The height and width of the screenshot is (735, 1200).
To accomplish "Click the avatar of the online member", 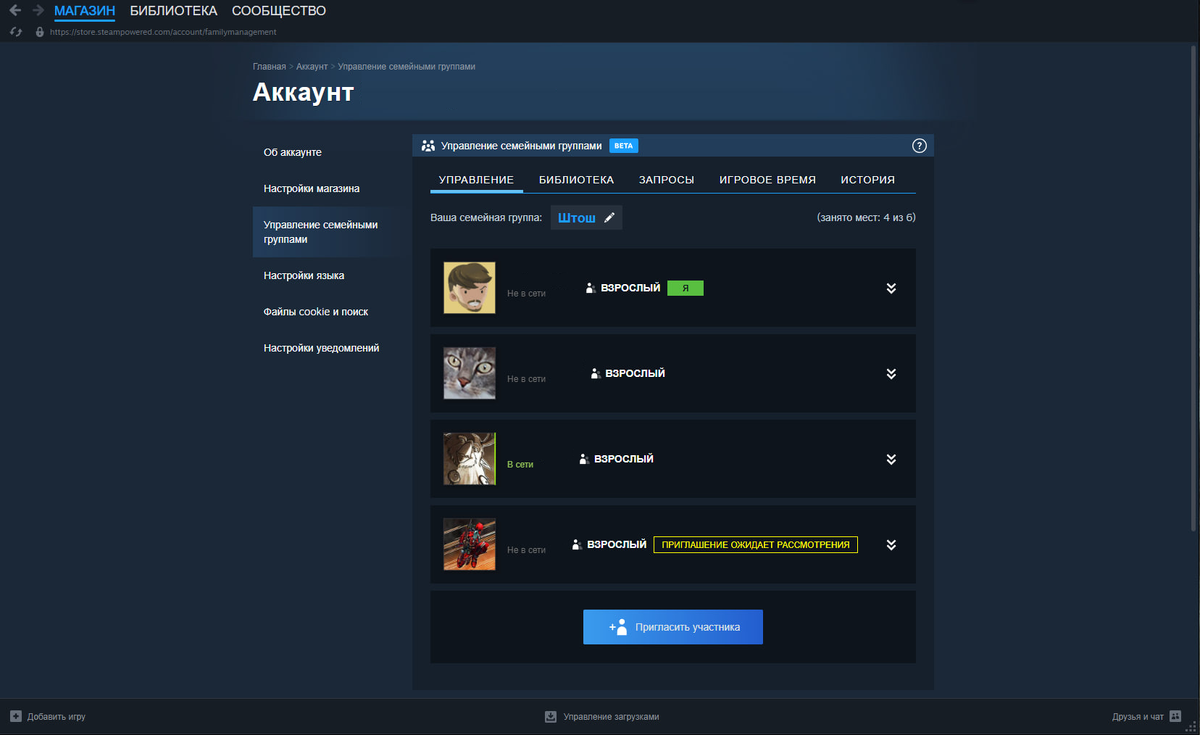I will 470,459.
